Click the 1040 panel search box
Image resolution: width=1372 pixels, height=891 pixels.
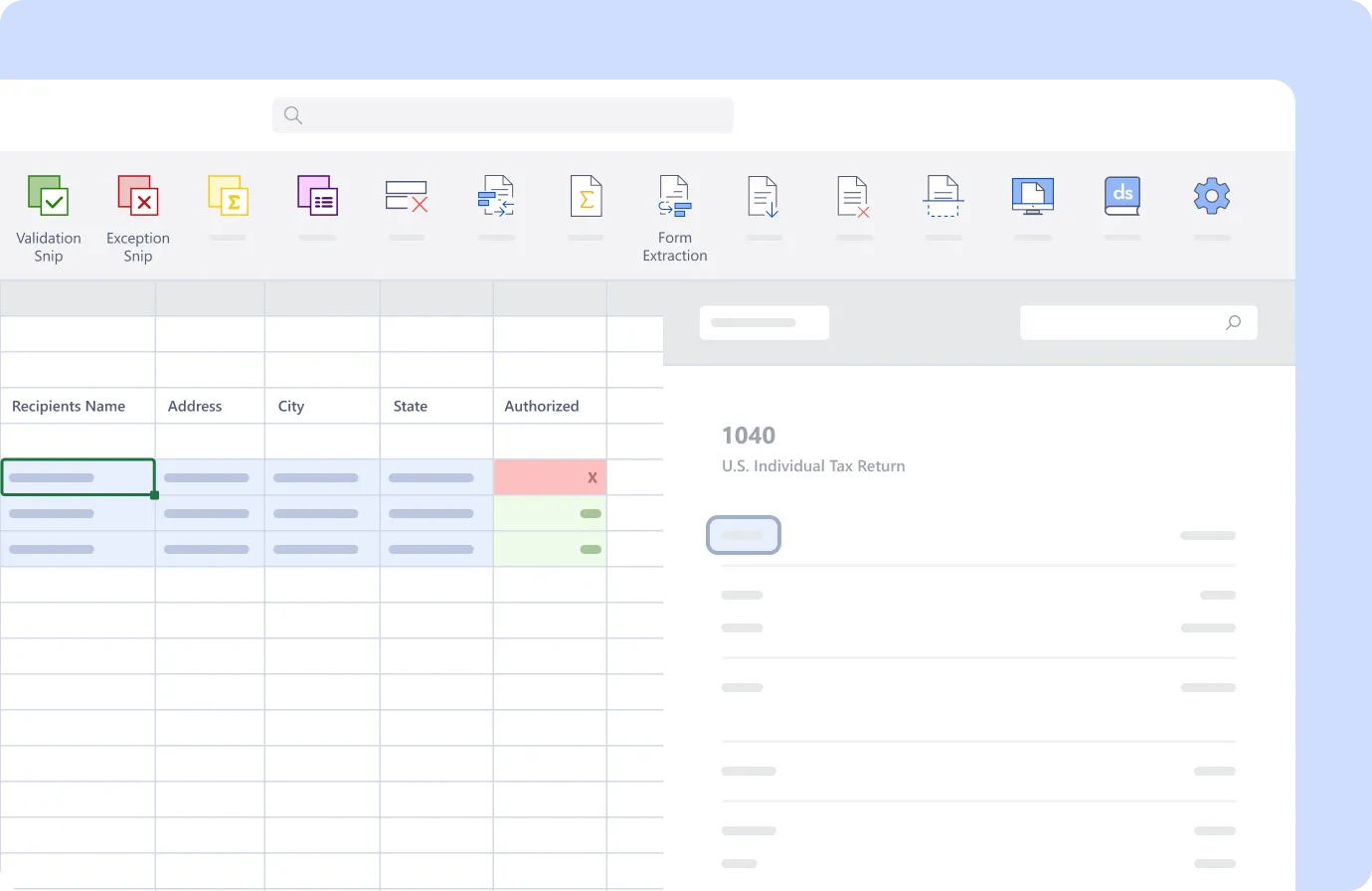click(x=1137, y=322)
